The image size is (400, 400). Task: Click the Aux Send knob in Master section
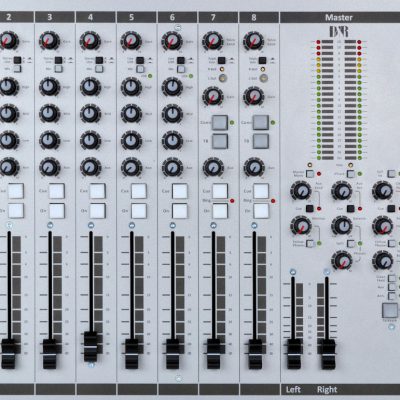click(x=301, y=191)
